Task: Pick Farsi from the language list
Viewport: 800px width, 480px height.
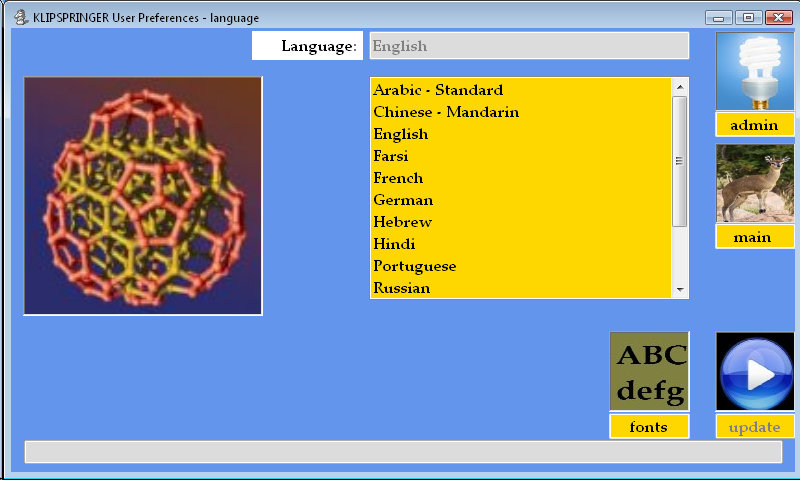Action: (x=391, y=156)
